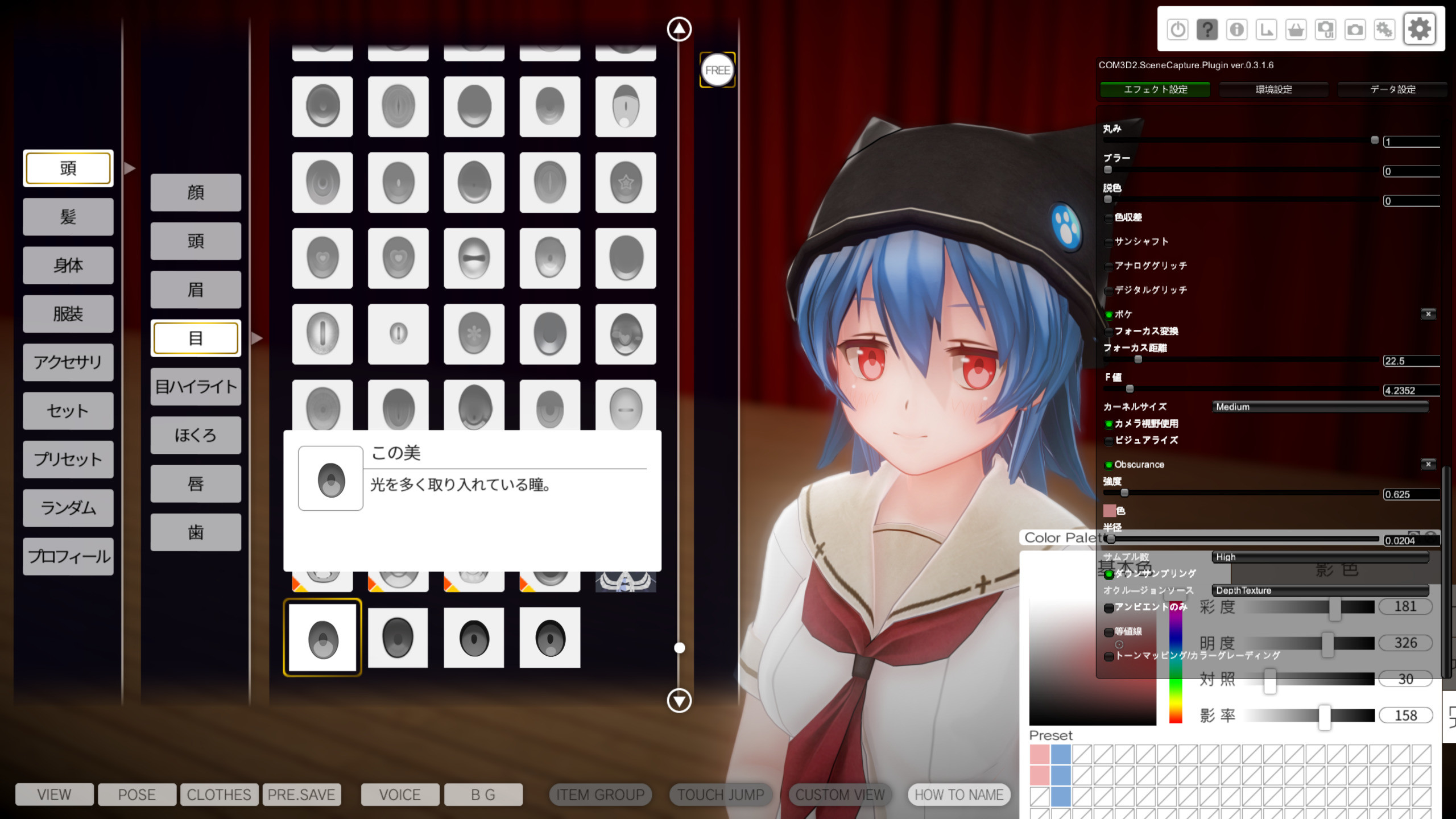Screen dimensions: 1456x819
Task: Click the camera with UI screenshot icon
Action: click(x=1325, y=30)
